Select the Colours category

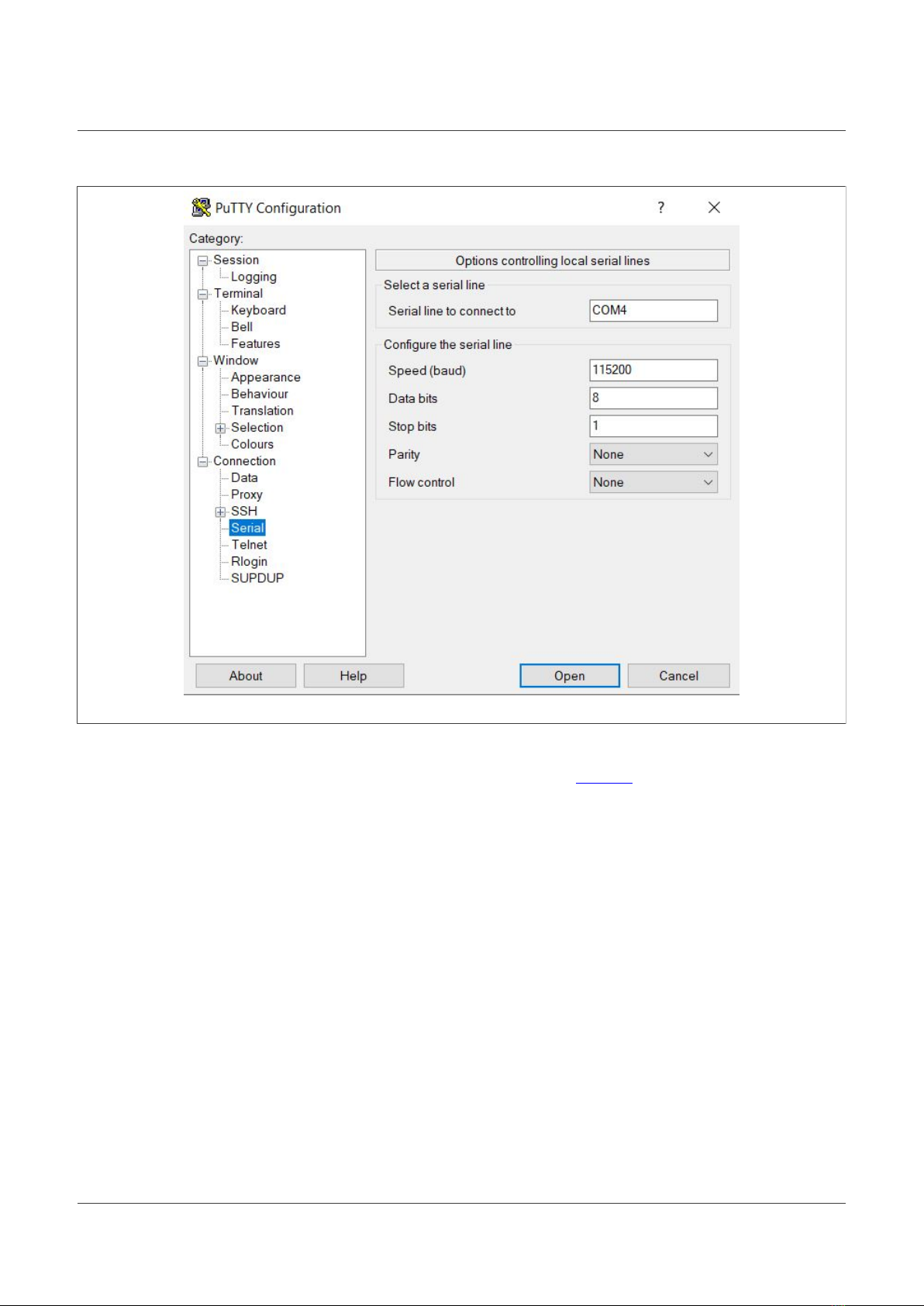252,444
